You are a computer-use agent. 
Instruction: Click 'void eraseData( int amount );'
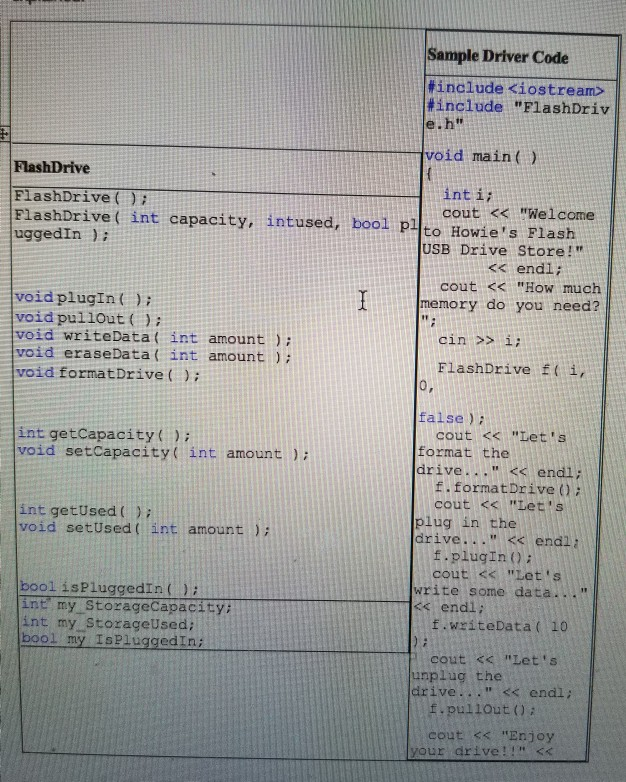point(153,355)
